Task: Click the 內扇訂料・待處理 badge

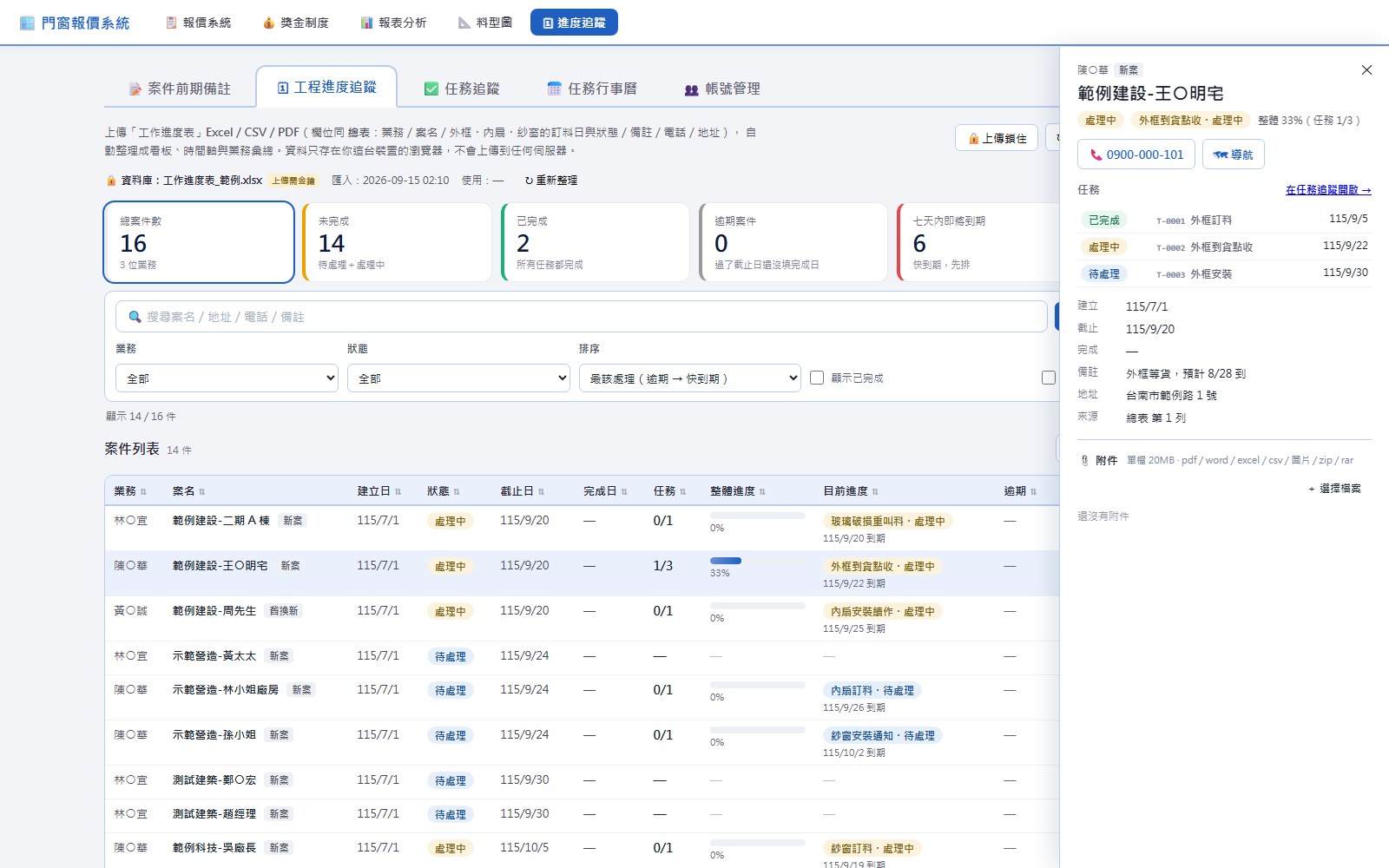Action: [x=872, y=690]
